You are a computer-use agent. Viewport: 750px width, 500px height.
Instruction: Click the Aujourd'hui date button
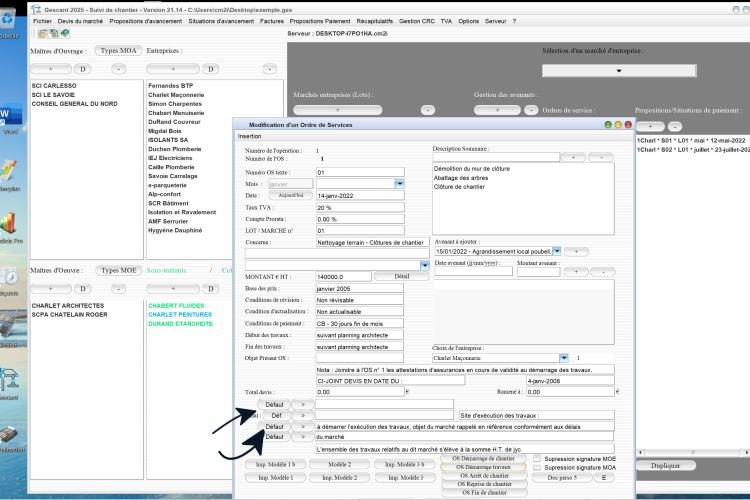(x=290, y=195)
